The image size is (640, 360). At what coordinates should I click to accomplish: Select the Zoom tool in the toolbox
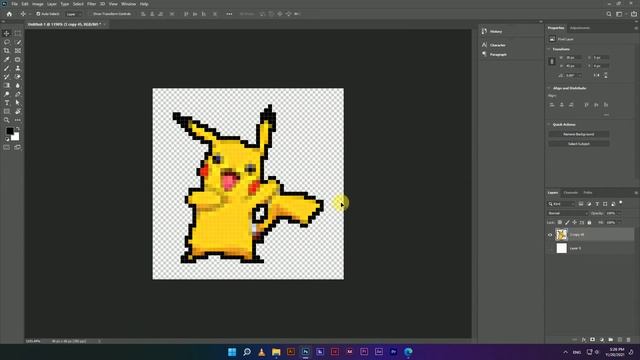pos(7,120)
